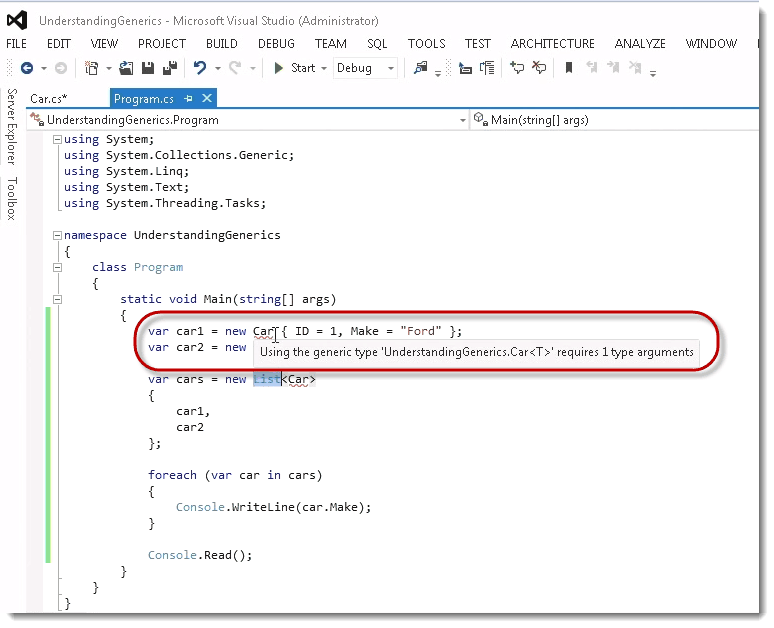Open the TOOLS menu
Screen dimensions: 774x628
[x=426, y=44]
